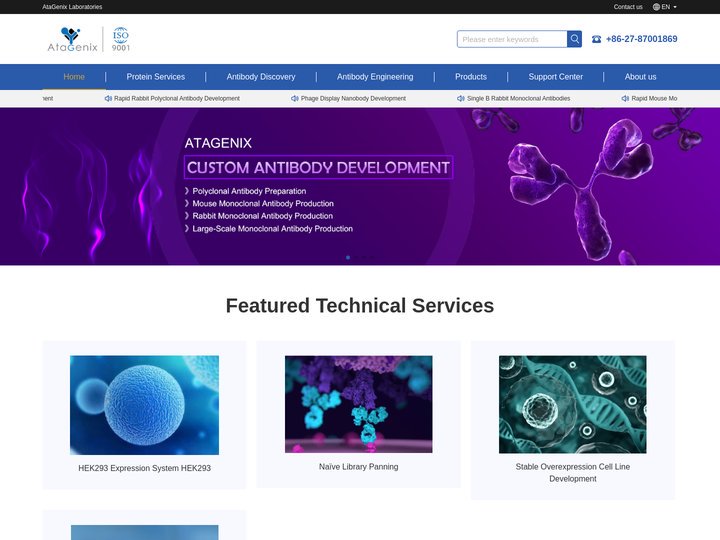The image size is (720, 540).
Task: Click speaker icon before Rapid Rabbit Polyclonal
Action: [x=108, y=98]
